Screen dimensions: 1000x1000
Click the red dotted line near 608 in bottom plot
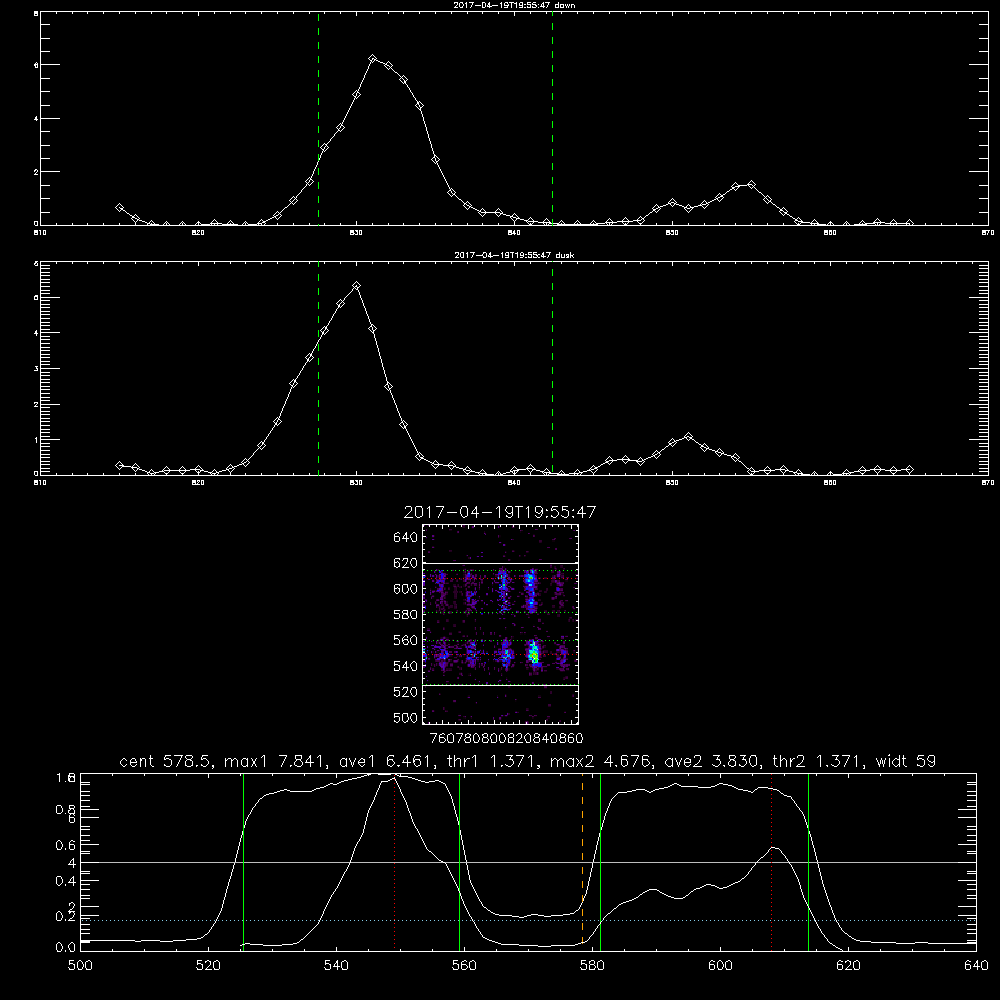point(772,860)
